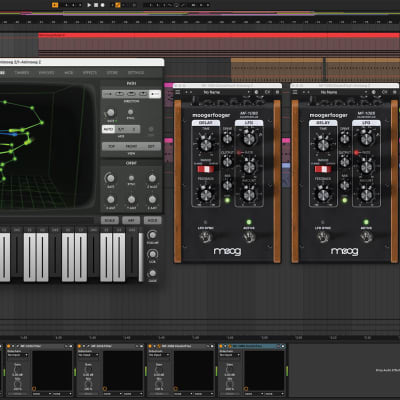Open the third device's Sidechain dropdown
This screenshot has width=400, height=400.
159,355
